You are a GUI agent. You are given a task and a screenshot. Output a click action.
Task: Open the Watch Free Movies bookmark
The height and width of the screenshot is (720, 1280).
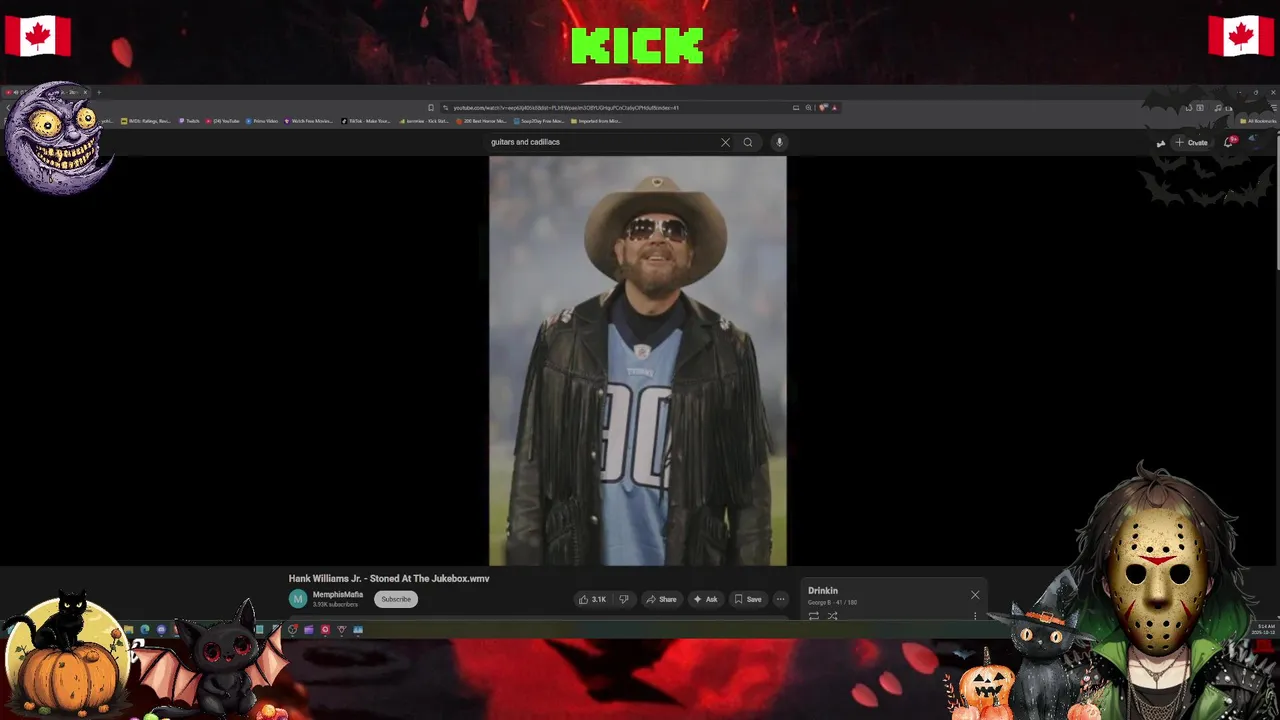tap(309, 121)
